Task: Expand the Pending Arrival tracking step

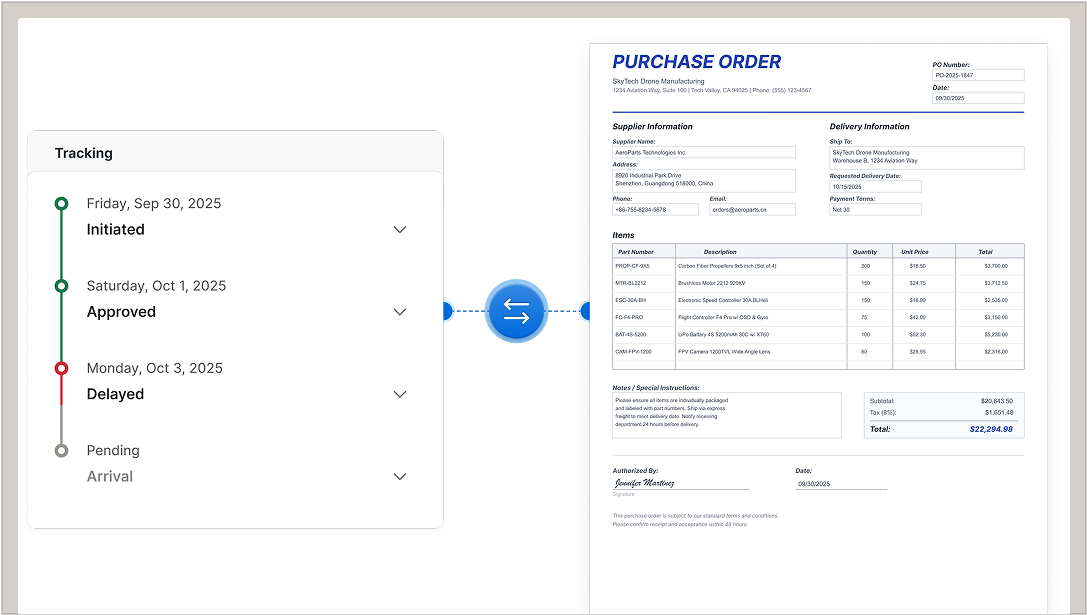Action: [x=400, y=476]
